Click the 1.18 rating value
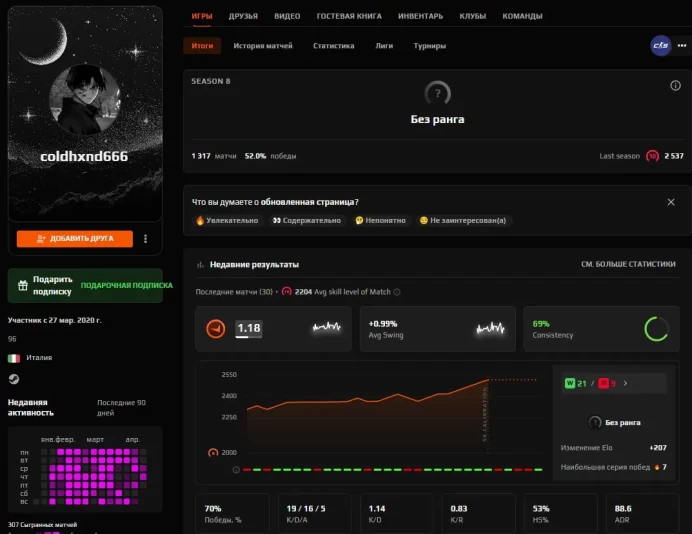Screen dimensions: 692x534 [249, 328]
